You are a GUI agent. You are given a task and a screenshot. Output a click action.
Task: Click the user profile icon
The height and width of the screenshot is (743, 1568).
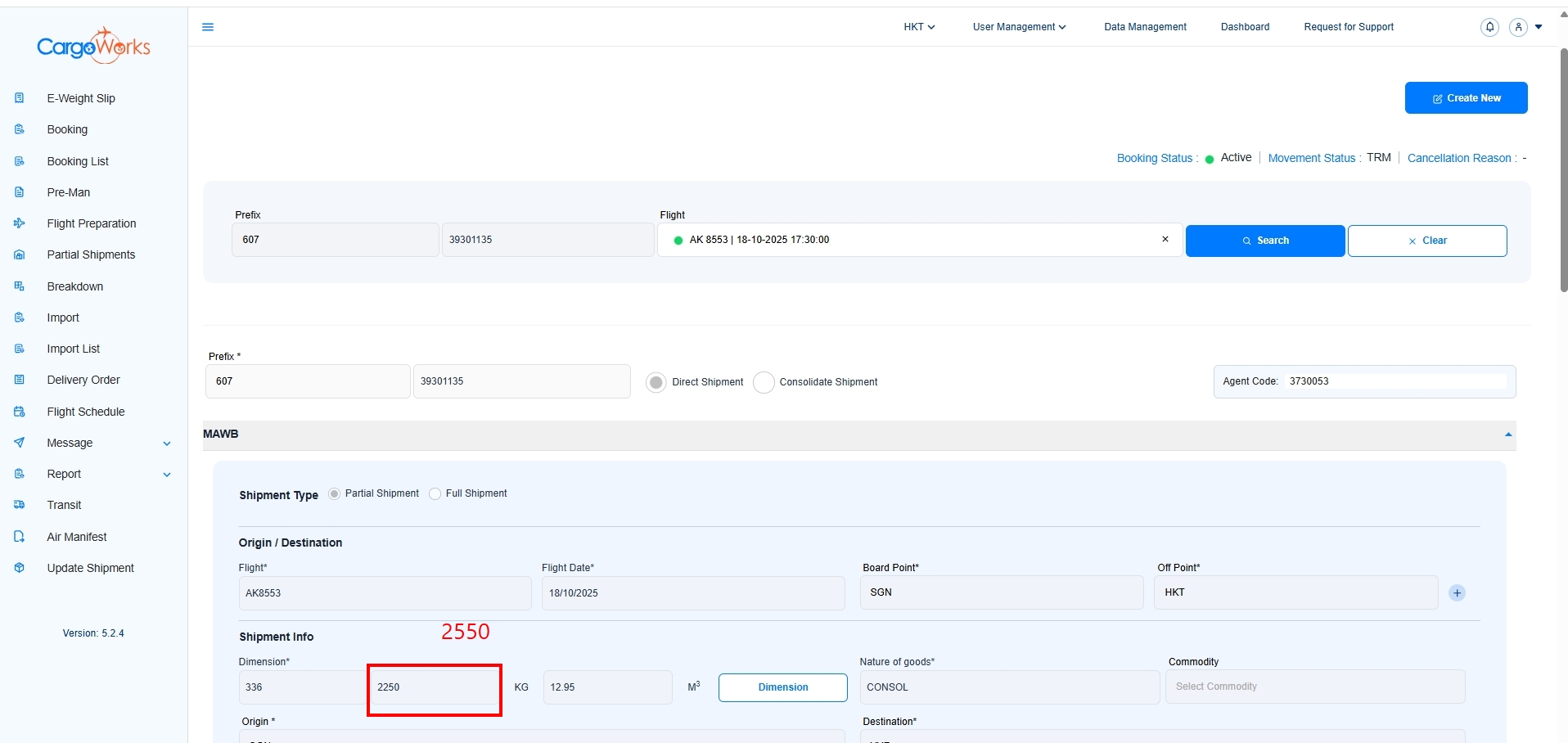(1519, 27)
